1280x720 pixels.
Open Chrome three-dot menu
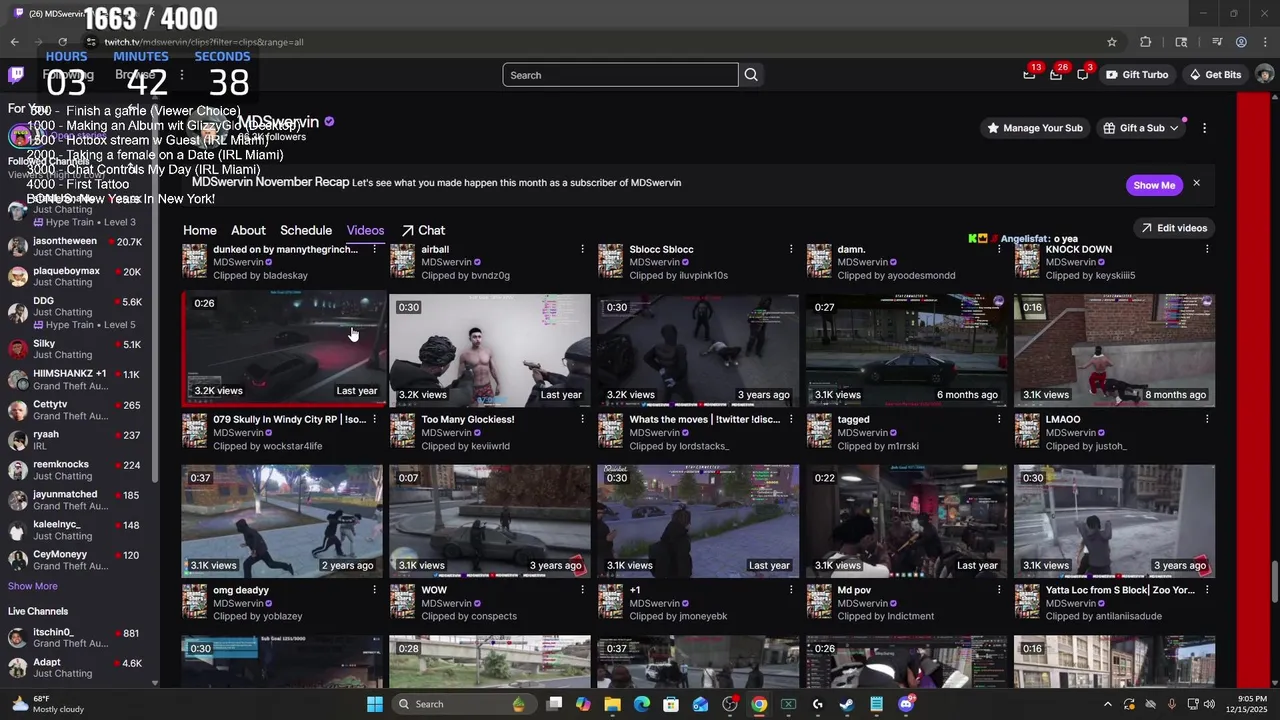point(1264,42)
